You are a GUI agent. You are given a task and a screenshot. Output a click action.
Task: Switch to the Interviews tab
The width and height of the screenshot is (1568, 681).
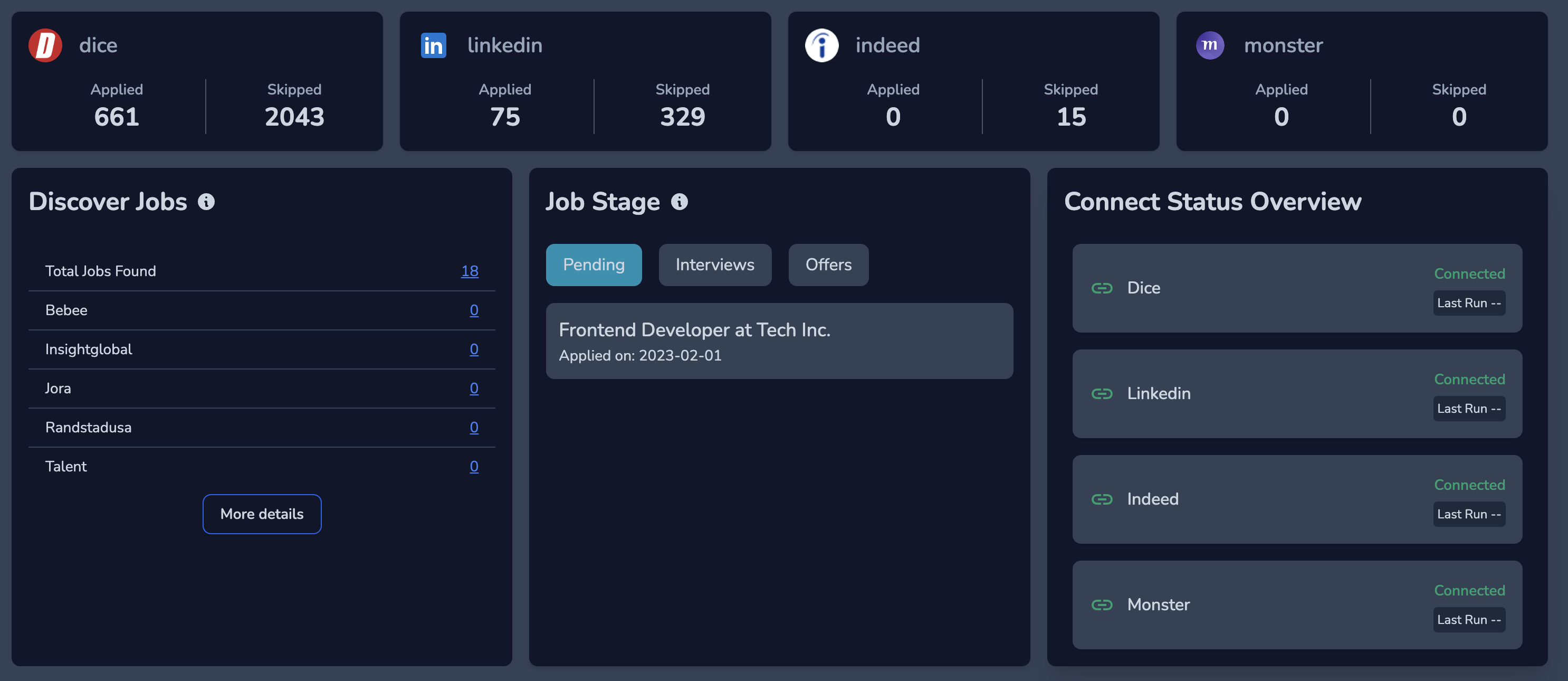[x=714, y=265]
